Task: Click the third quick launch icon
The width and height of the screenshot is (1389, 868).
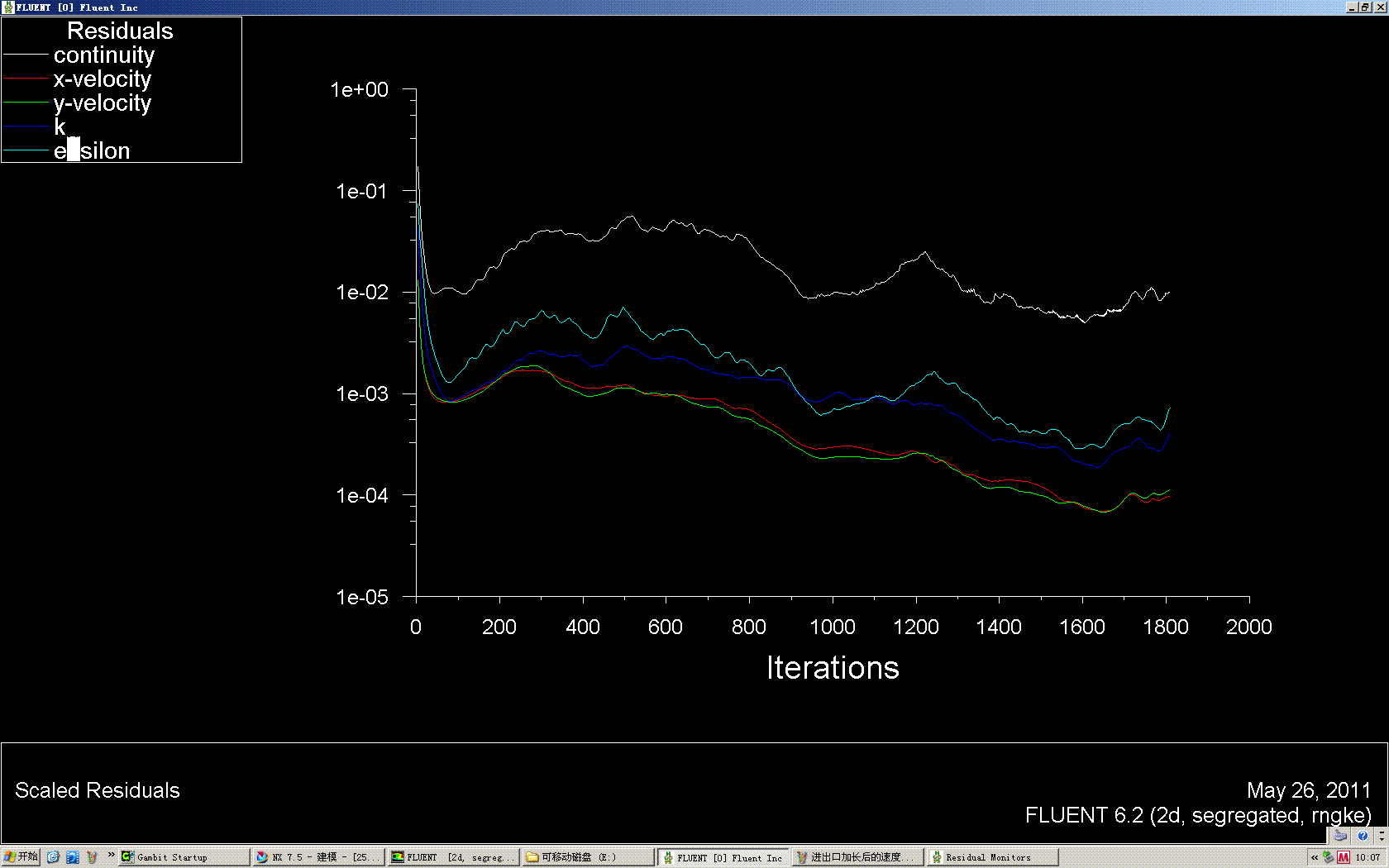Action: tap(92, 857)
